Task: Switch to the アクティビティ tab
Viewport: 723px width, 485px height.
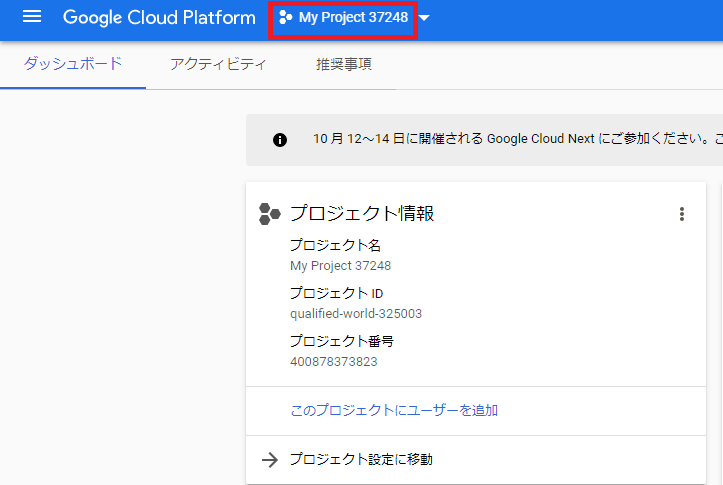Action: [x=218, y=64]
